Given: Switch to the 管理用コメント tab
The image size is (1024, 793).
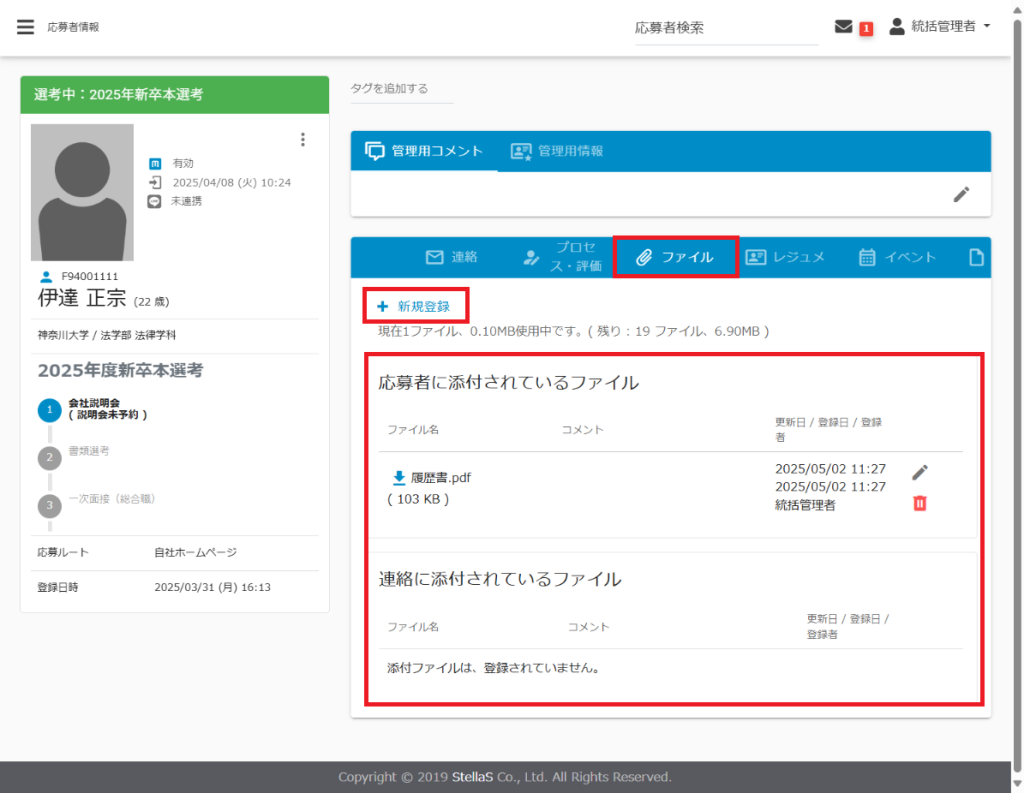Looking at the screenshot, I should [425, 151].
